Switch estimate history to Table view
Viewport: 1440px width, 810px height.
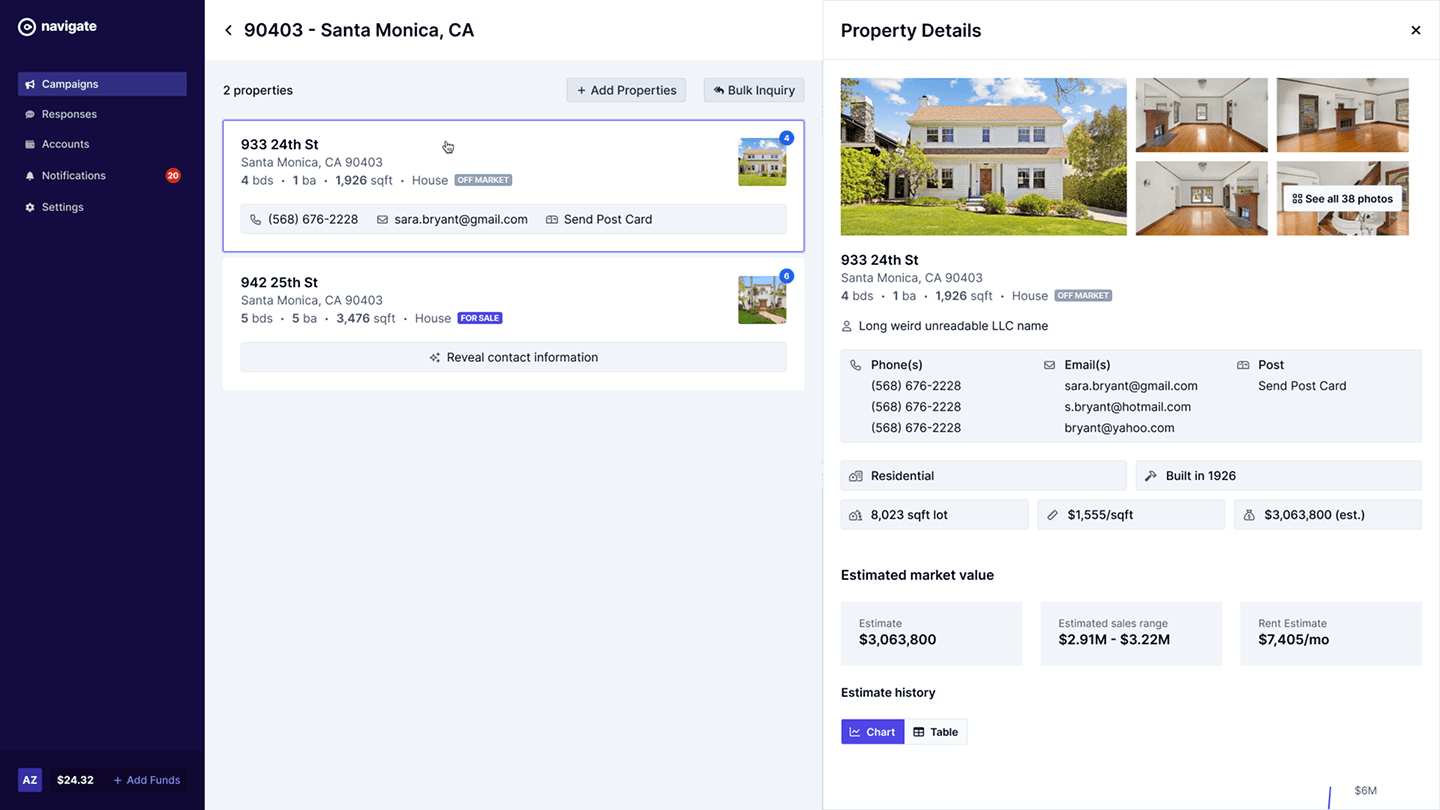point(936,732)
